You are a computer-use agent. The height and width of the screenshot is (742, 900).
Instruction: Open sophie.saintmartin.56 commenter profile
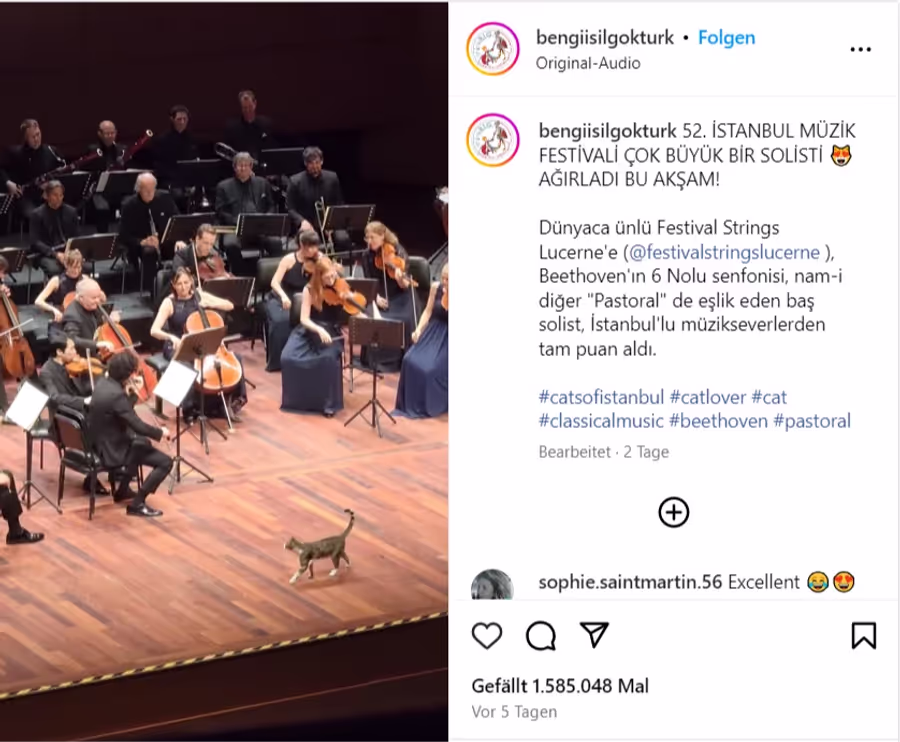pyautogui.click(x=630, y=582)
